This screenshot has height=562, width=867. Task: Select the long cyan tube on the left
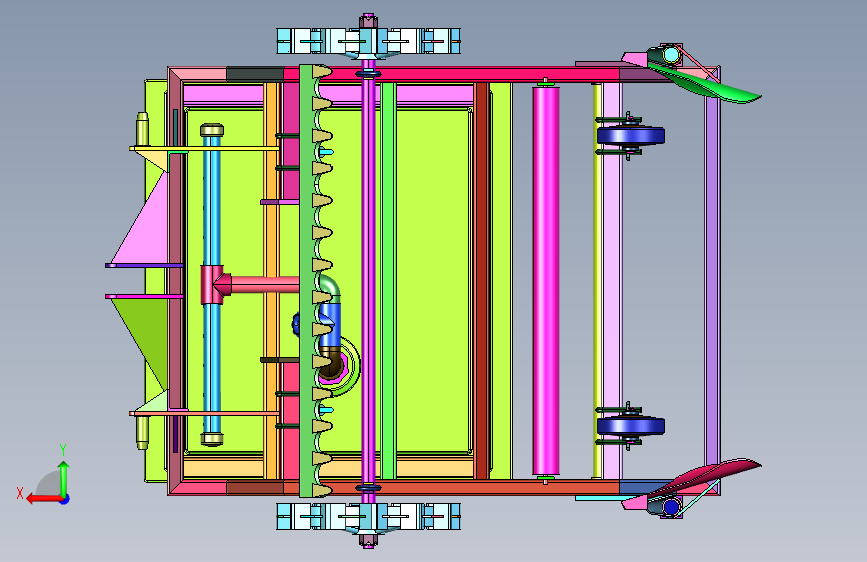point(212,285)
